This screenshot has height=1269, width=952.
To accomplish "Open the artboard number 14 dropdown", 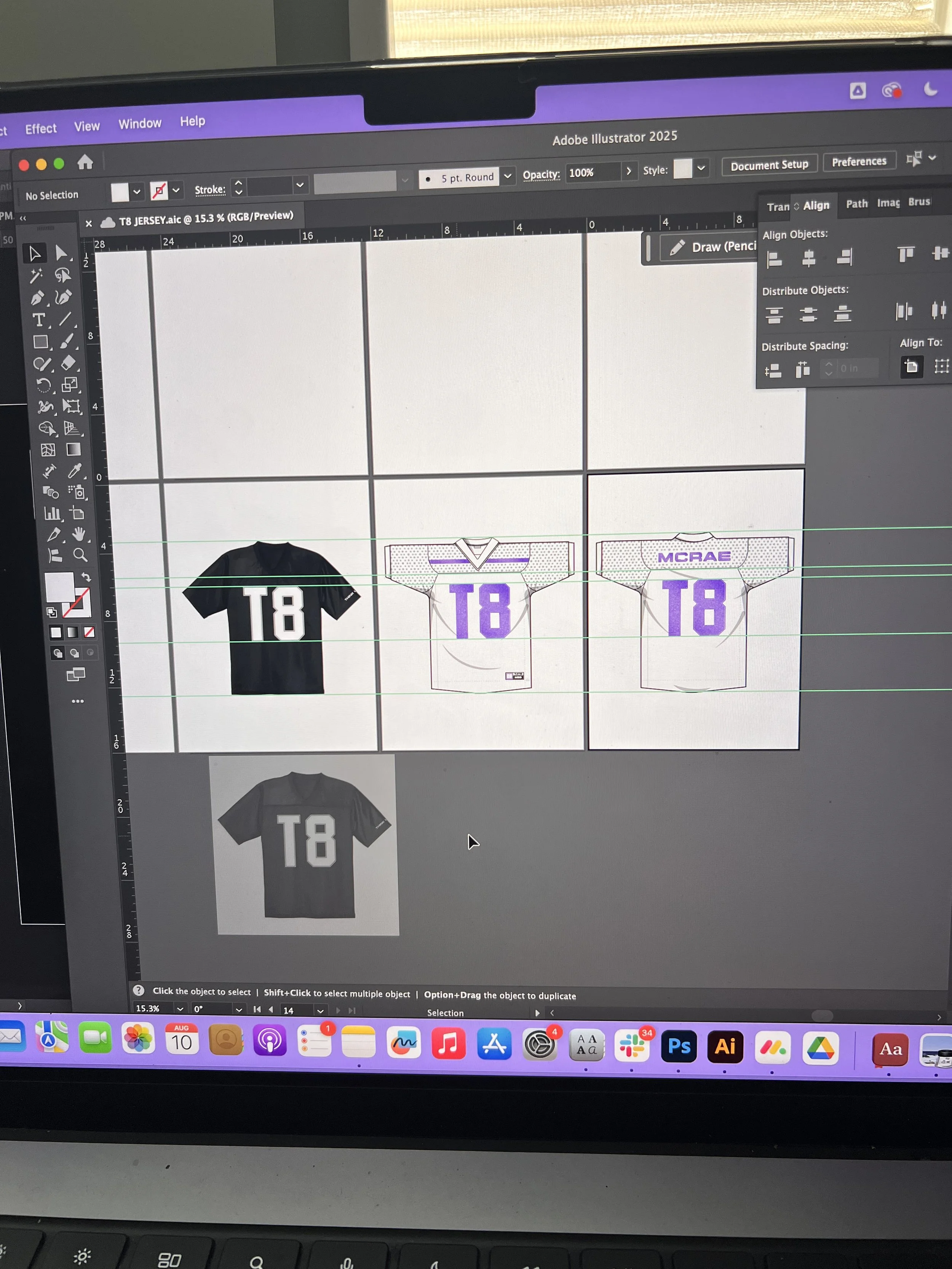I will point(320,1011).
